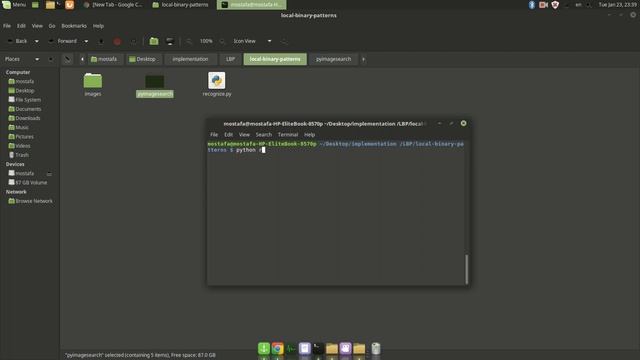Viewport: 640px width, 360px height.
Task: Select the LBP breadcrumb button
Action: click(x=230, y=59)
